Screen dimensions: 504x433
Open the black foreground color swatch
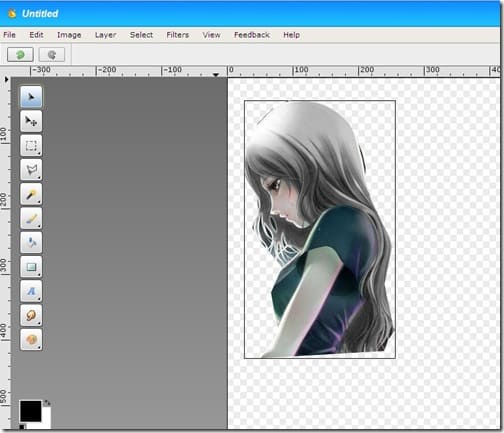point(31,411)
